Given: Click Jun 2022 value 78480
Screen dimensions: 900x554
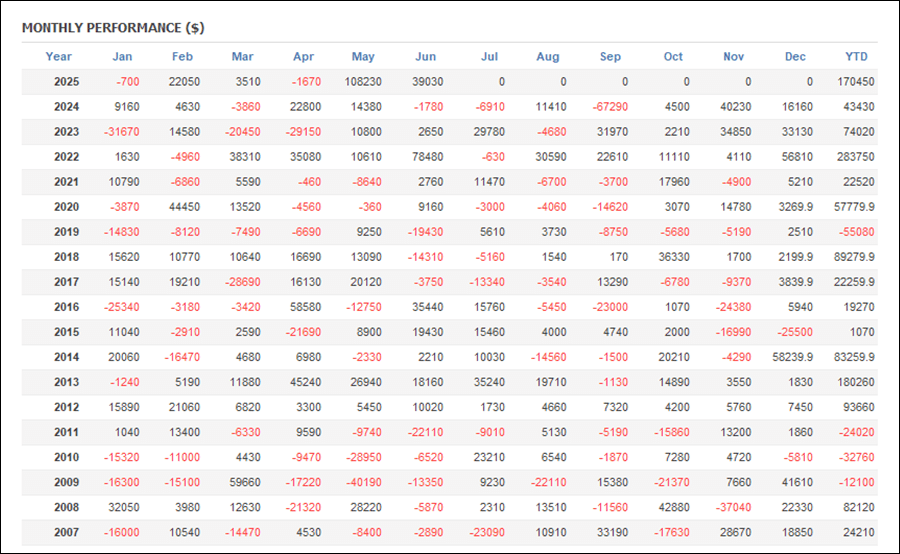Looking at the screenshot, I should tap(428, 157).
